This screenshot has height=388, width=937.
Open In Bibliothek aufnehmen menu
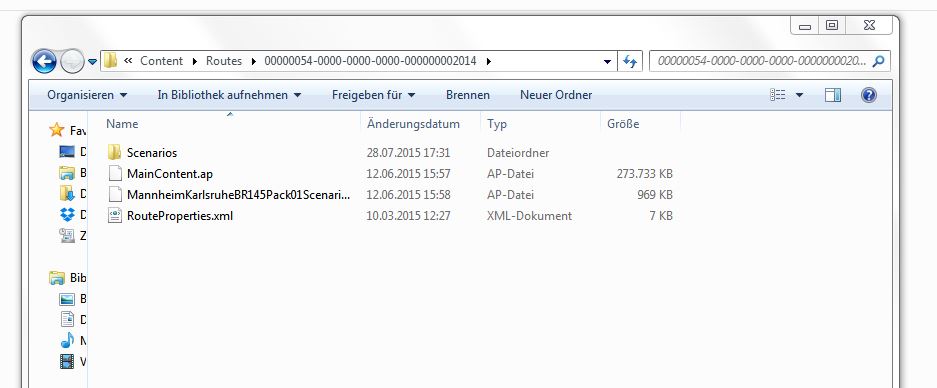pyautogui.click(x=229, y=95)
